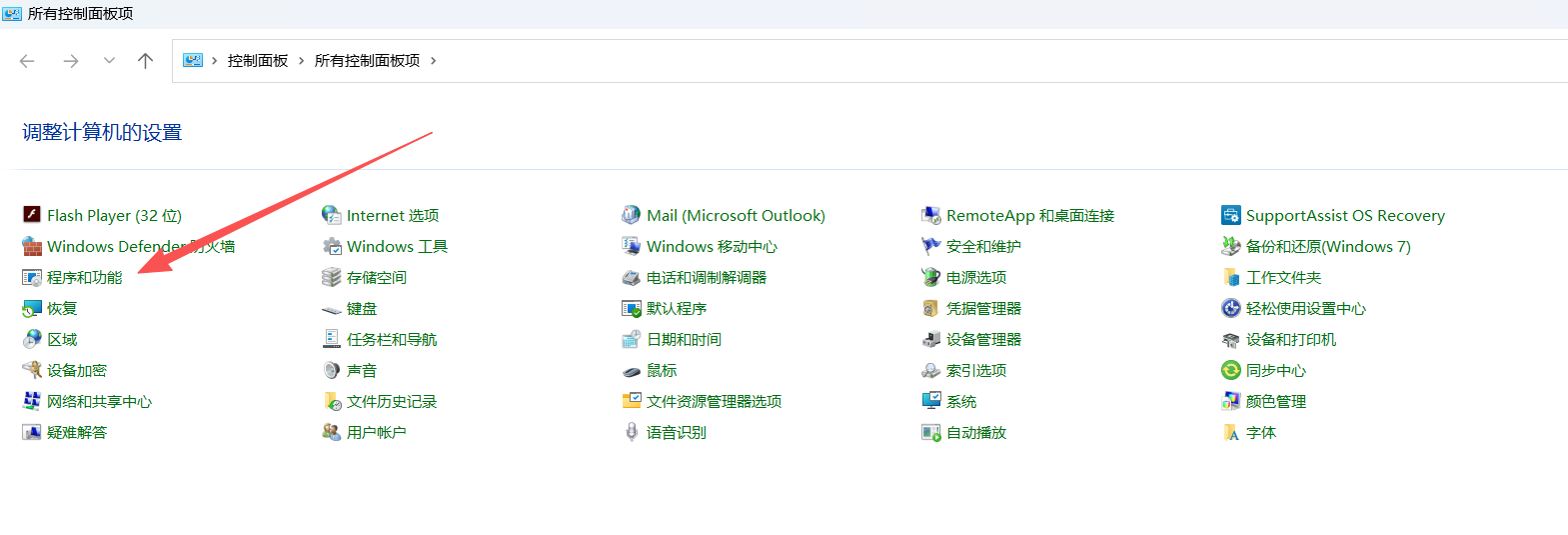Click the 电源选项 icon
This screenshot has width=1568, height=535.
click(931, 277)
